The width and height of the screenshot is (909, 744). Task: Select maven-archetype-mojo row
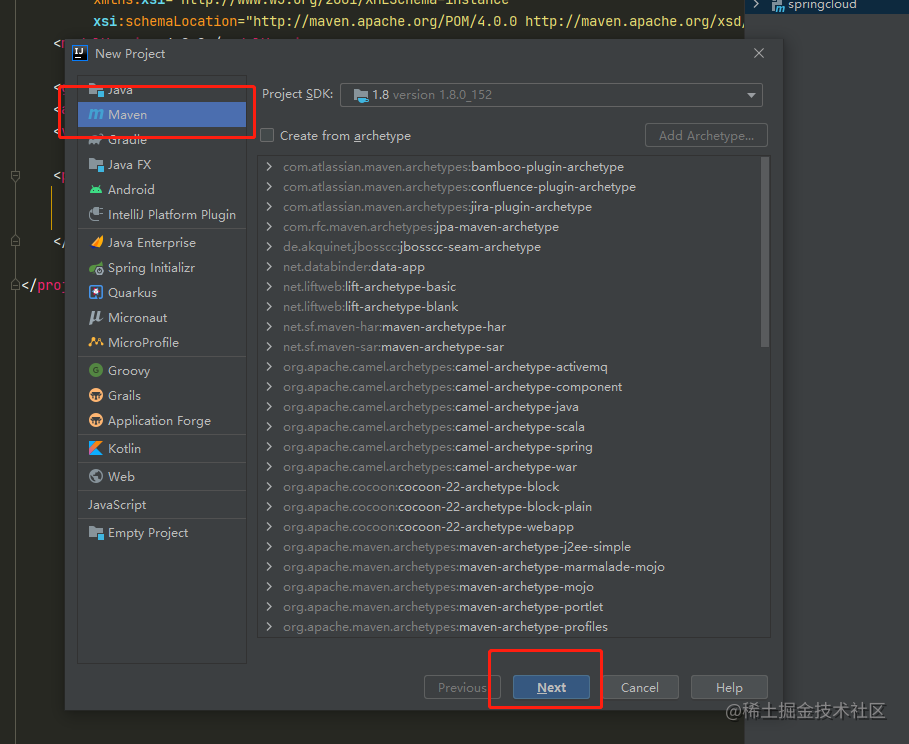coord(509,587)
